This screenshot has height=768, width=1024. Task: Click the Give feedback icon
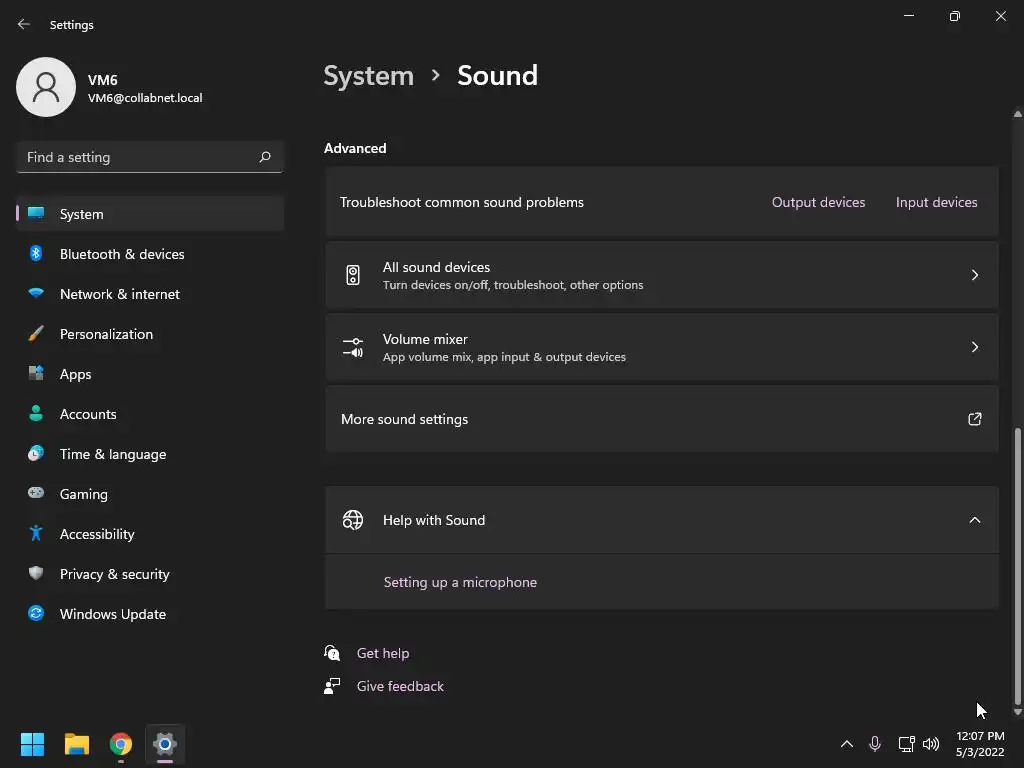(333, 686)
